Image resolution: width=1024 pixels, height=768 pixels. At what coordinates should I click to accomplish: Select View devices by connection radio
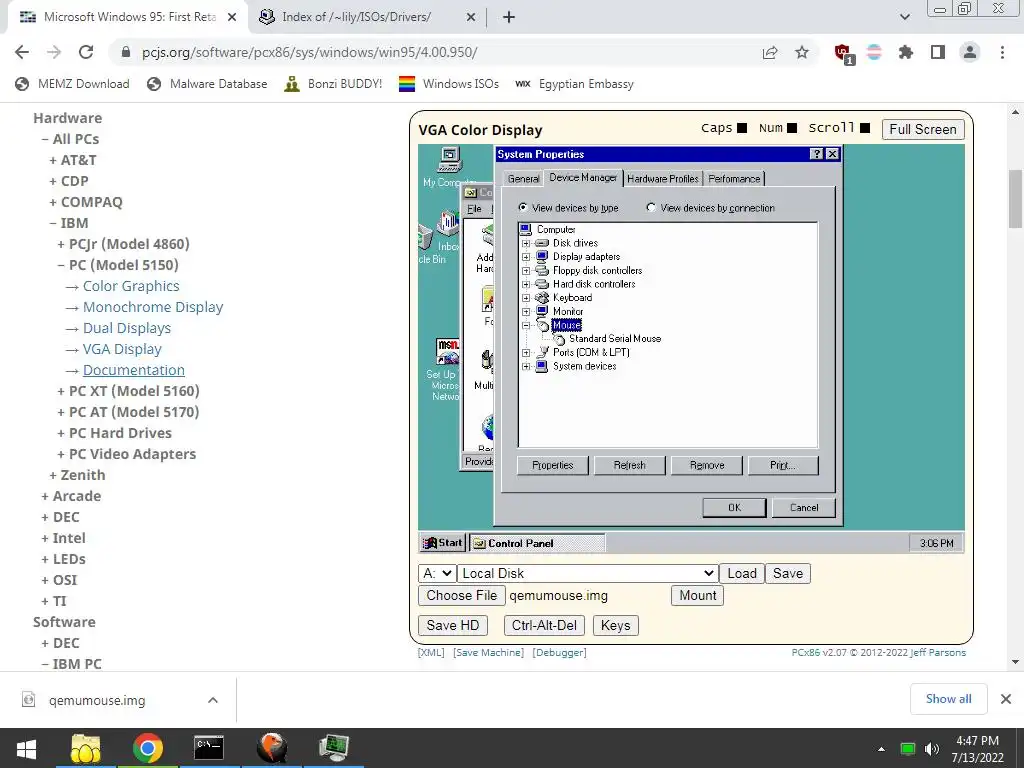tap(650, 208)
